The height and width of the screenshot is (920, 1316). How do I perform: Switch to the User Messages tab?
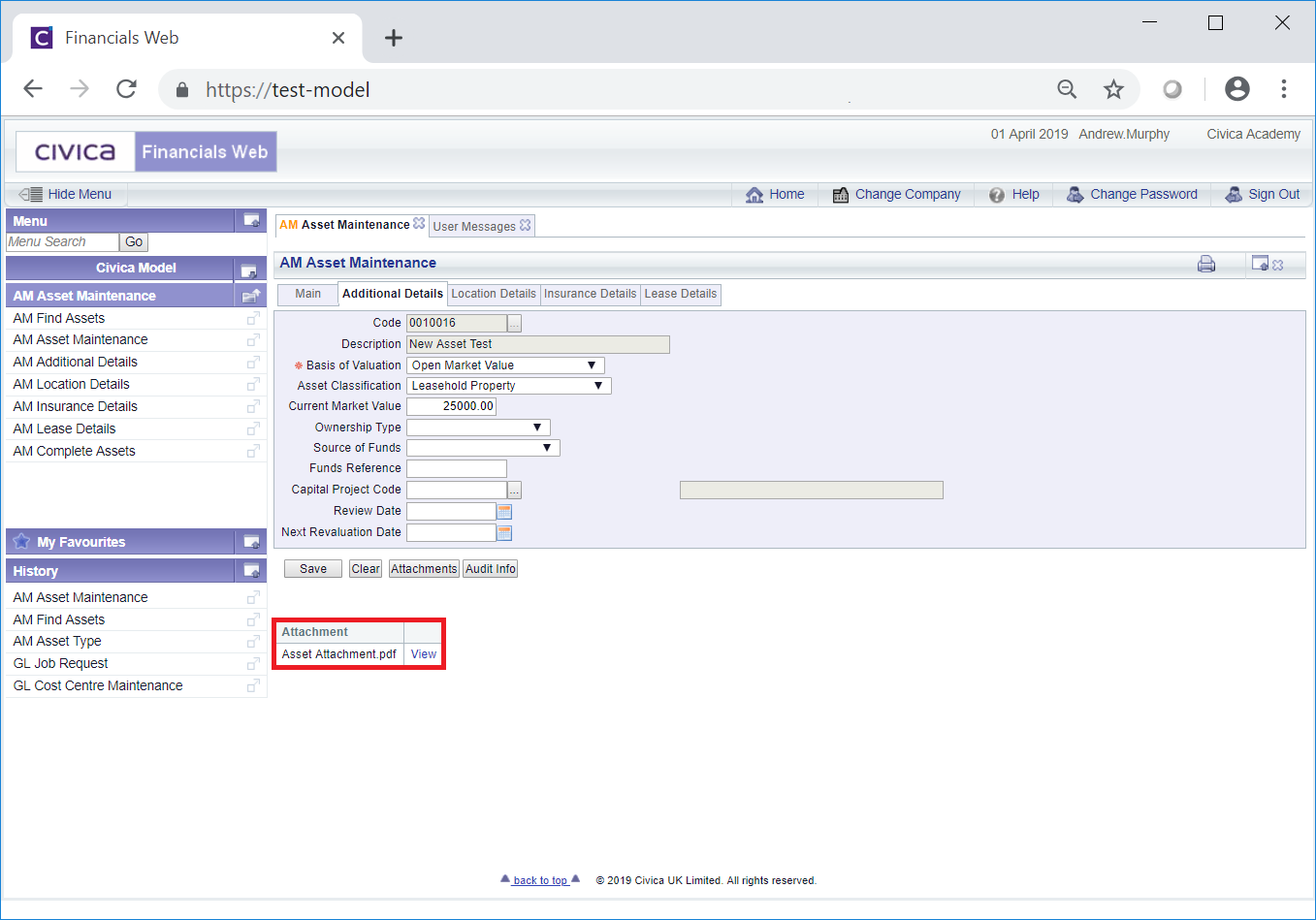point(474,226)
